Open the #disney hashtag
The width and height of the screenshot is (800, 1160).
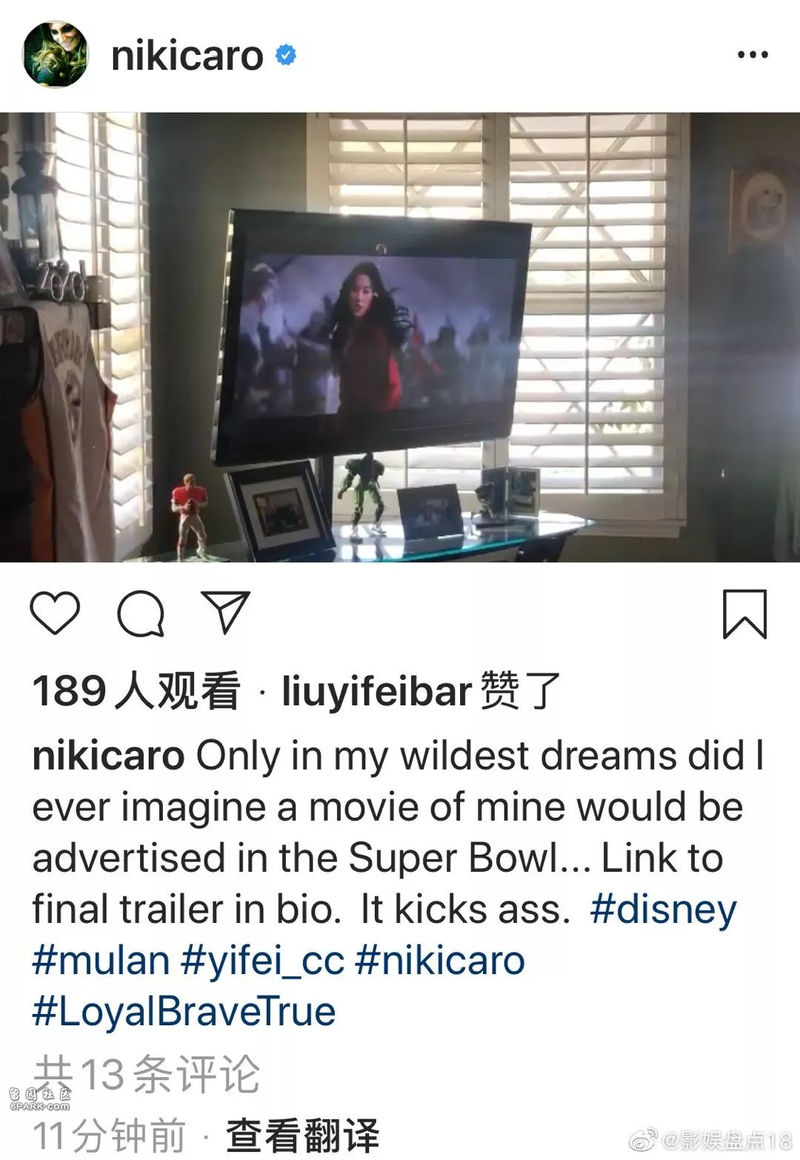click(x=663, y=909)
